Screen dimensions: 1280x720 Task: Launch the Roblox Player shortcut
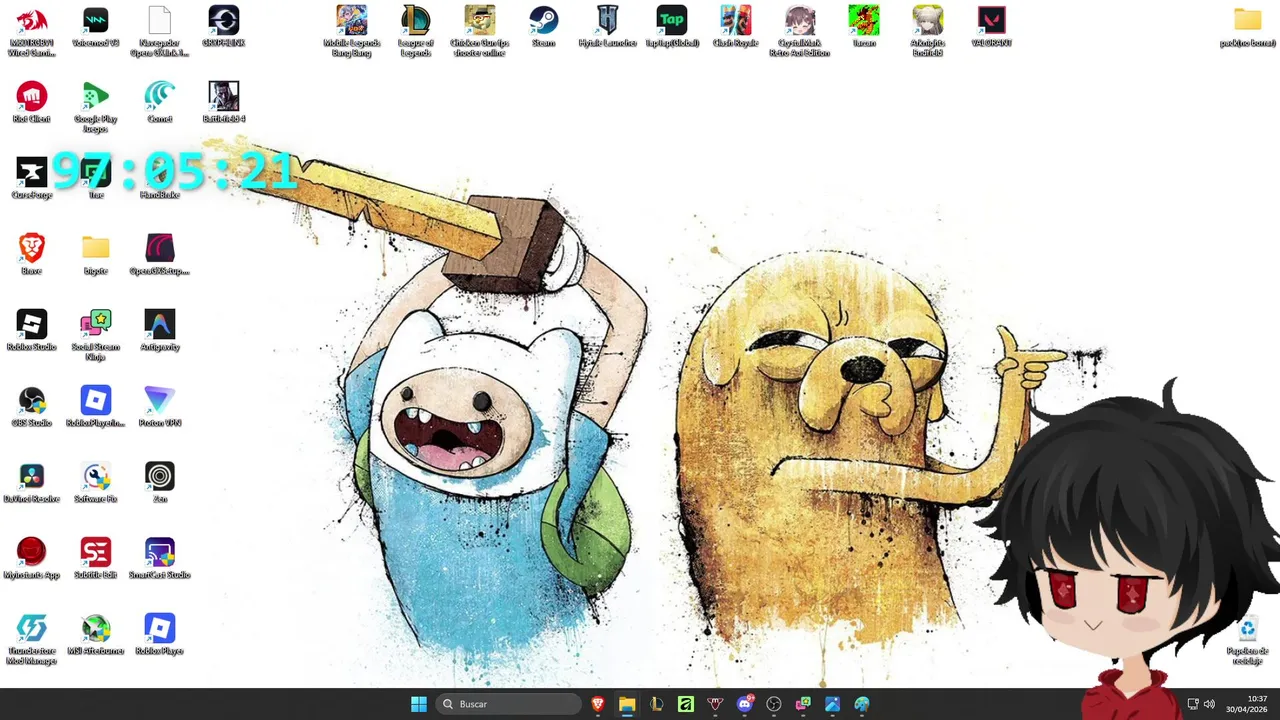[x=159, y=636]
